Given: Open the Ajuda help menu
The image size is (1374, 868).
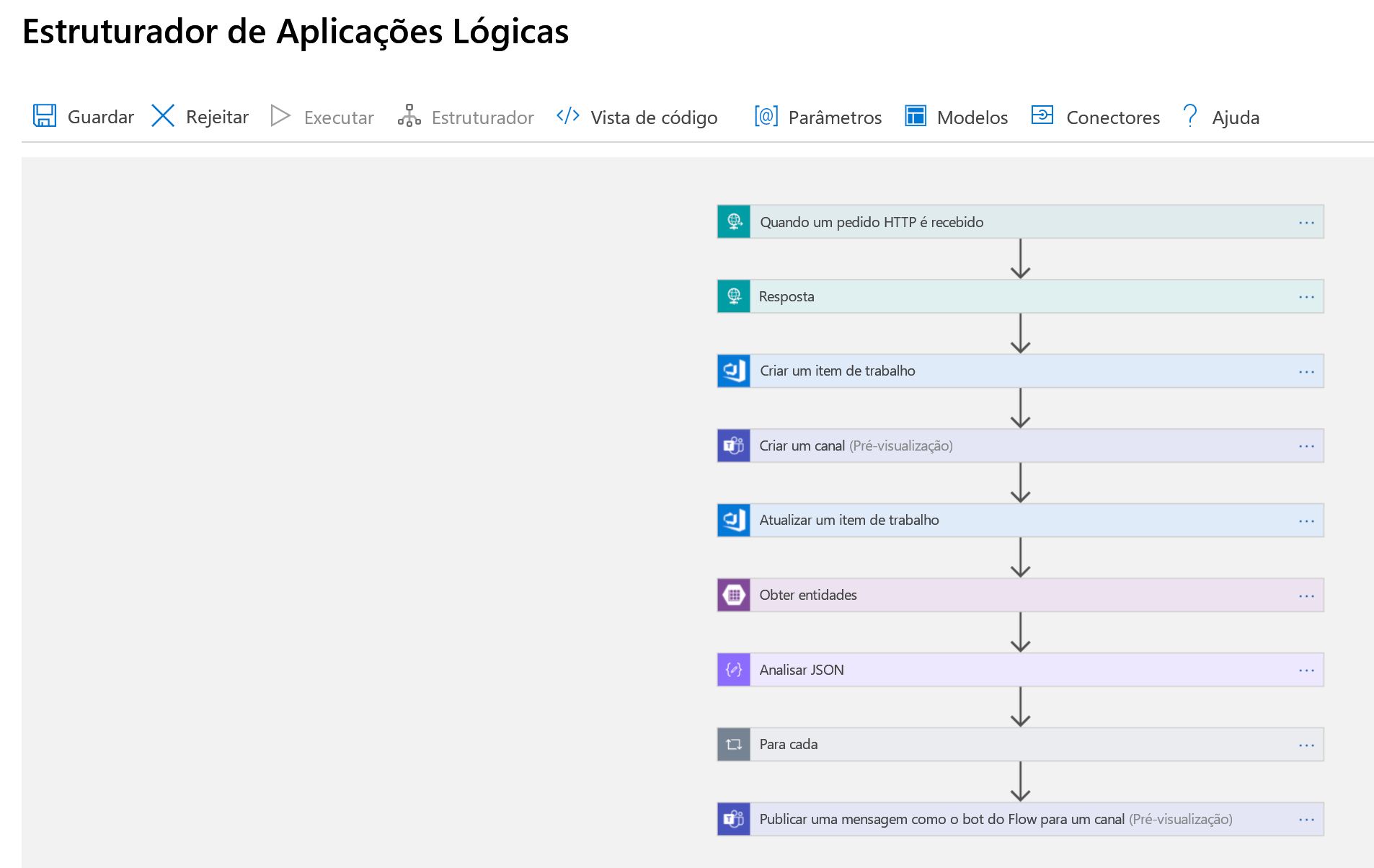Looking at the screenshot, I should (1221, 117).
